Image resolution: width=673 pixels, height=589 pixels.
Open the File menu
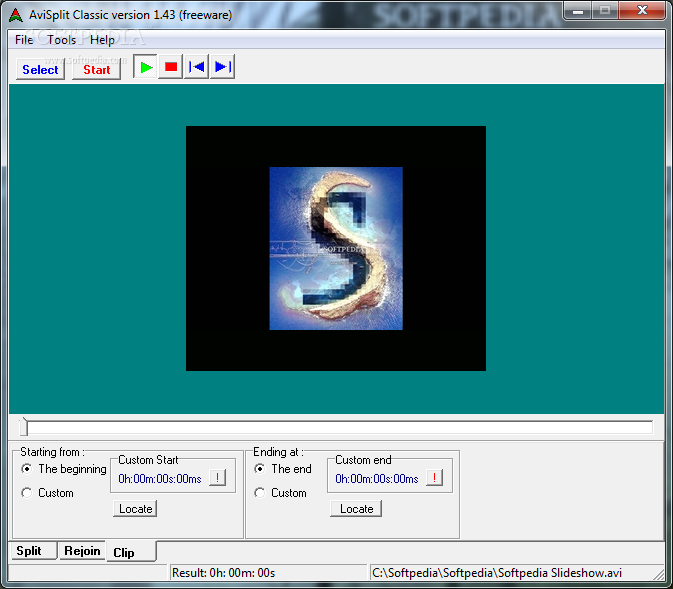[x=24, y=40]
